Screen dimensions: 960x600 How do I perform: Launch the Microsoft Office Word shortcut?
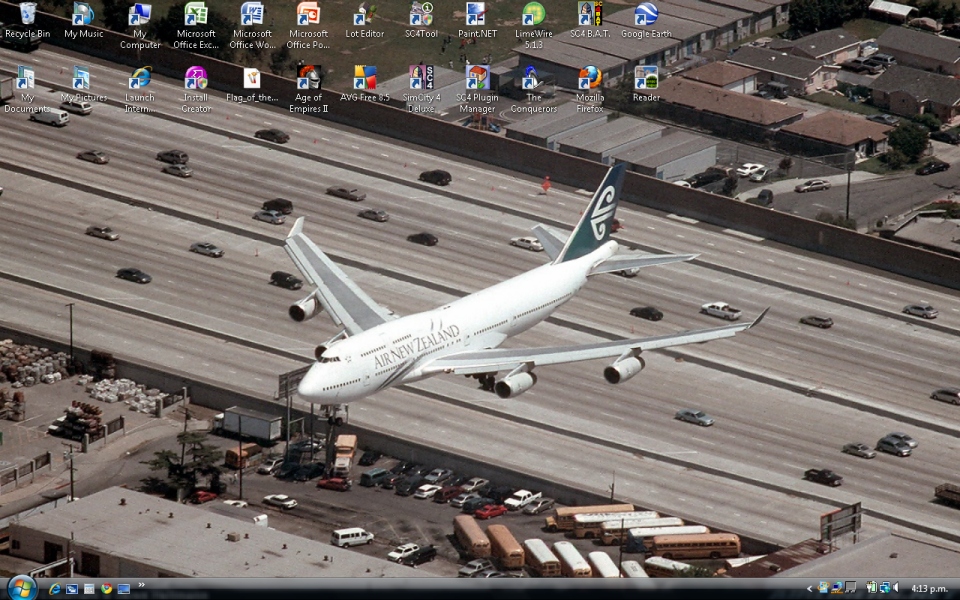(x=252, y=26)
